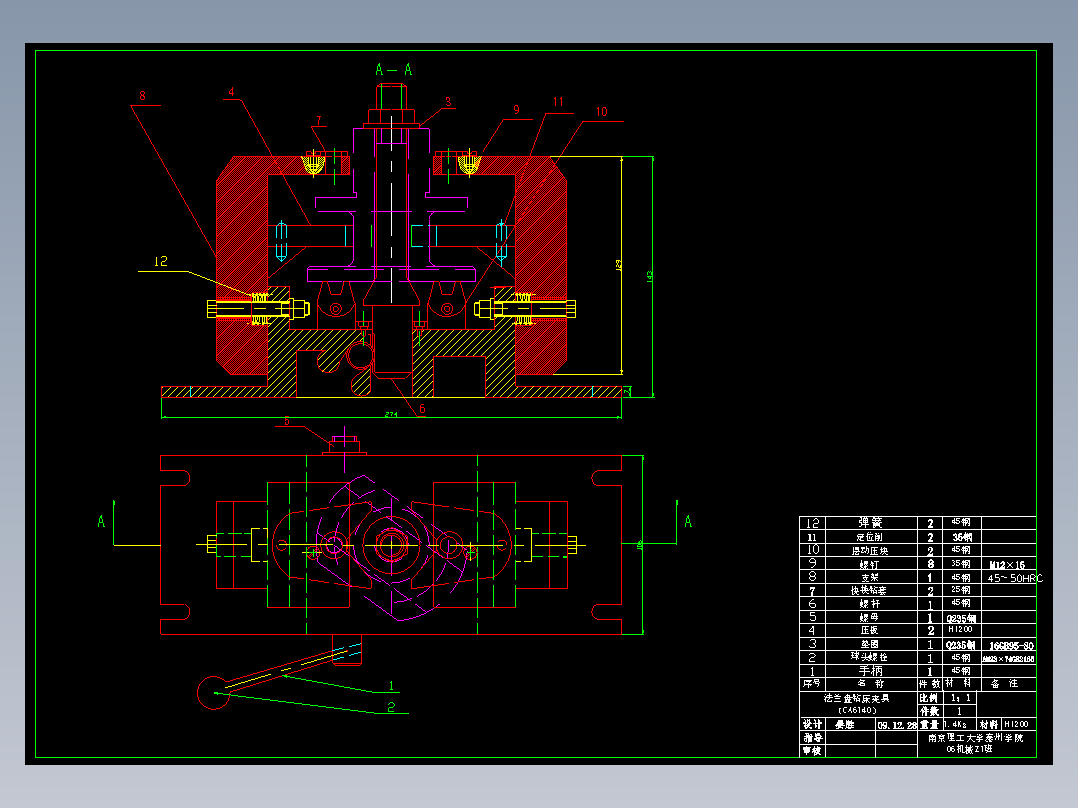The image size is (1078, 808).
Task: Click the '比例' scale label in the title block
Action: 929,699
